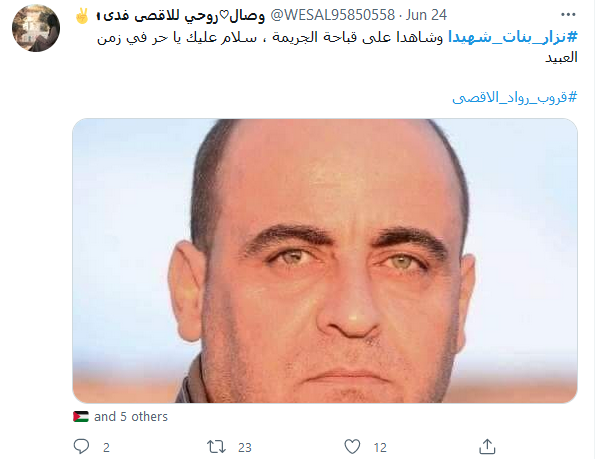Click the author's Arabic display name
The height and width of the screenshot is (459, 595).
click(181, 16)
